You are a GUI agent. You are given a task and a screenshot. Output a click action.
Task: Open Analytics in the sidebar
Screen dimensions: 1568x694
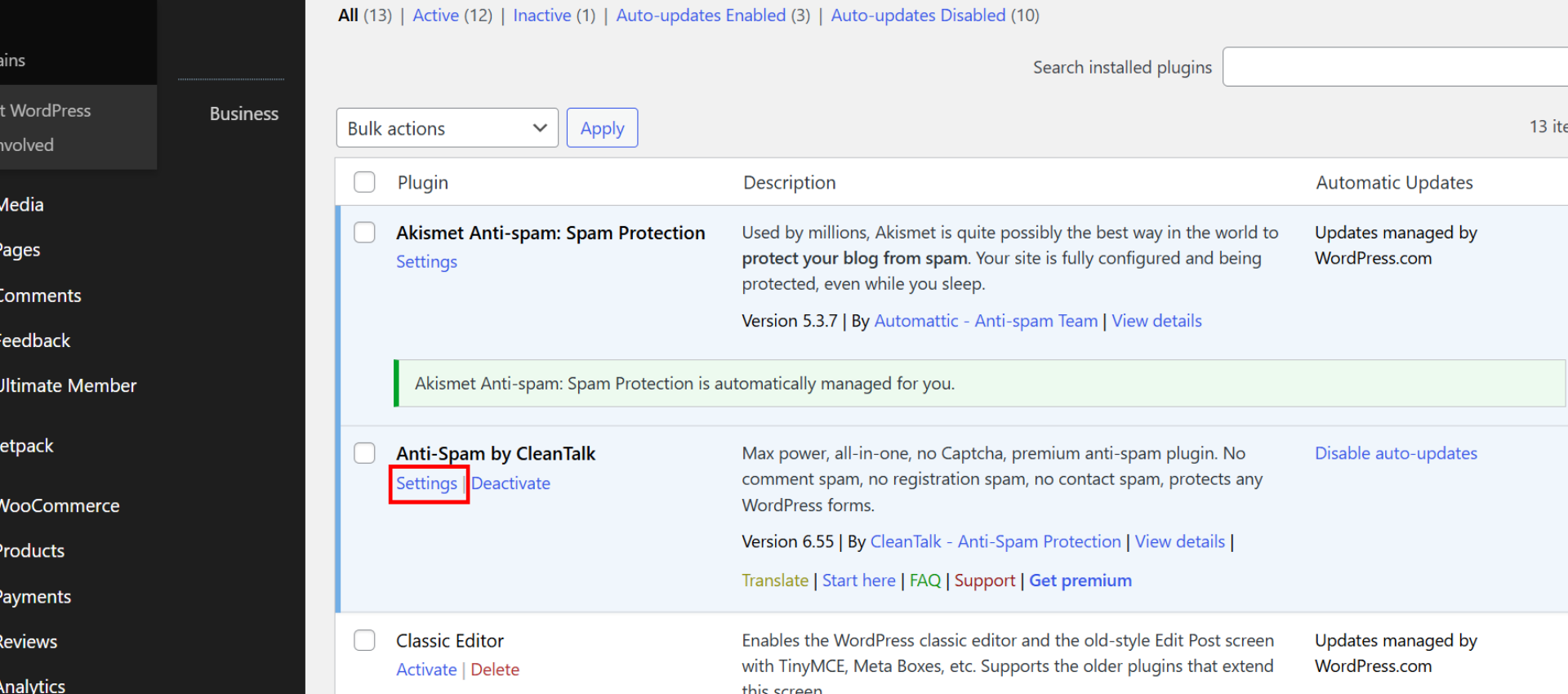point(33,685)
